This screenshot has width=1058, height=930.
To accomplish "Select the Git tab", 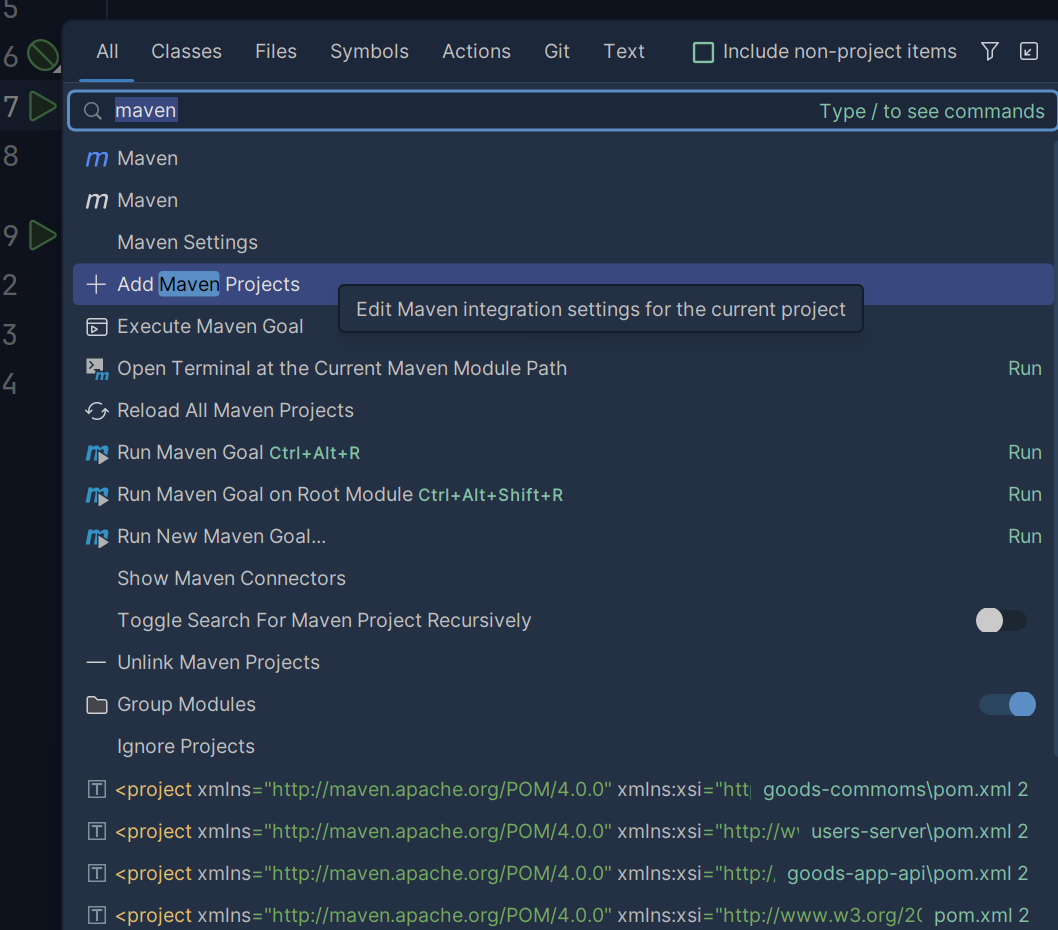I will pyautogui.click(x=557, y=51).
